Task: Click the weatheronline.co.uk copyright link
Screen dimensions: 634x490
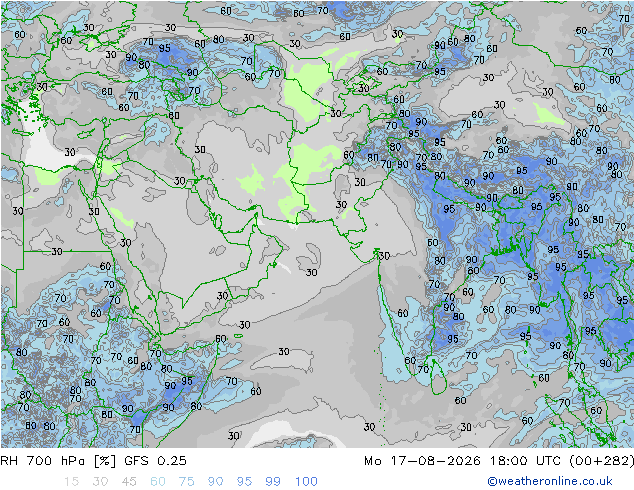Action: 550,481
